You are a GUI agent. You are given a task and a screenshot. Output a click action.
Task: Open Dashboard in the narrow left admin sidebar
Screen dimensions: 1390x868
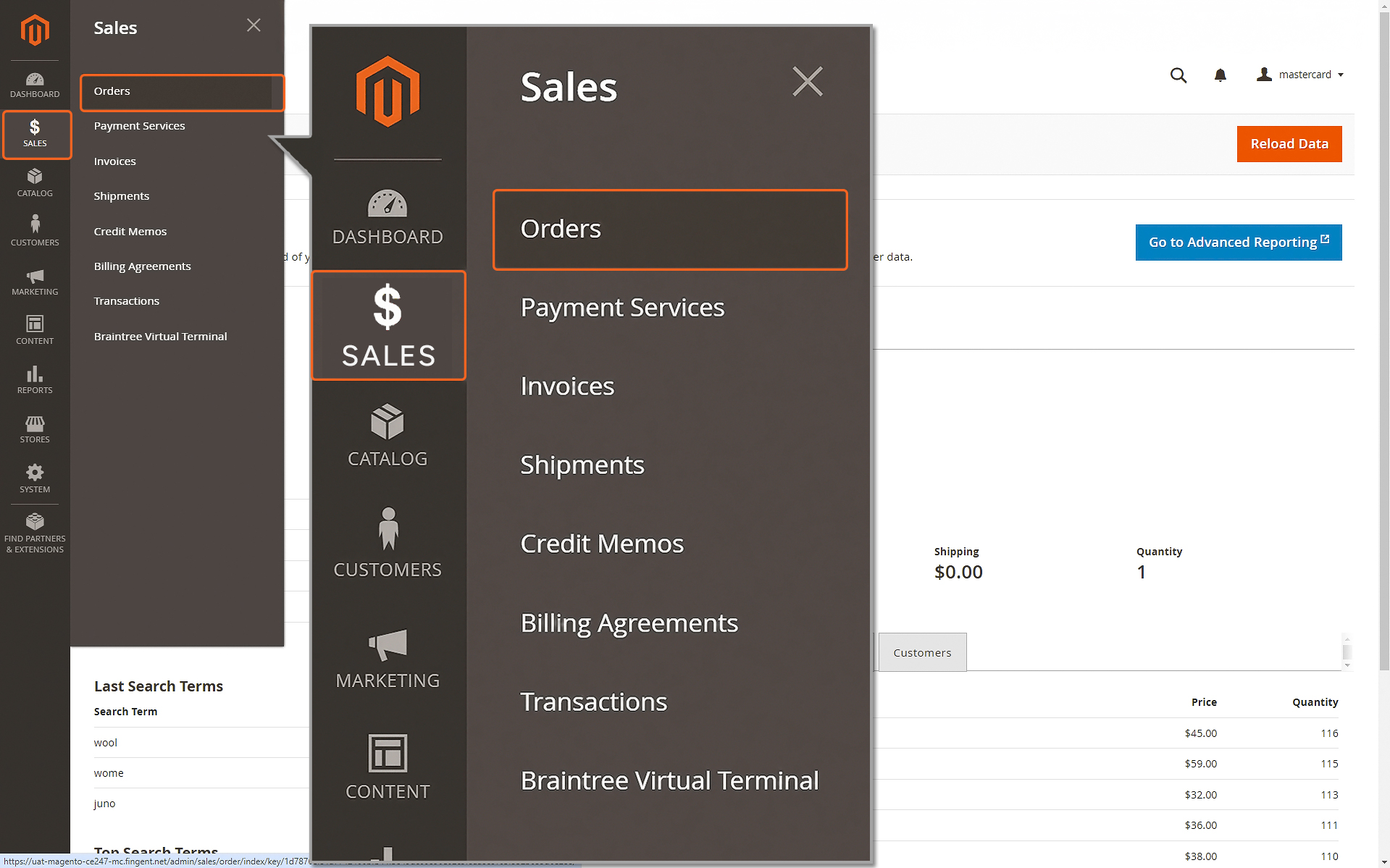tap(35, 85)
